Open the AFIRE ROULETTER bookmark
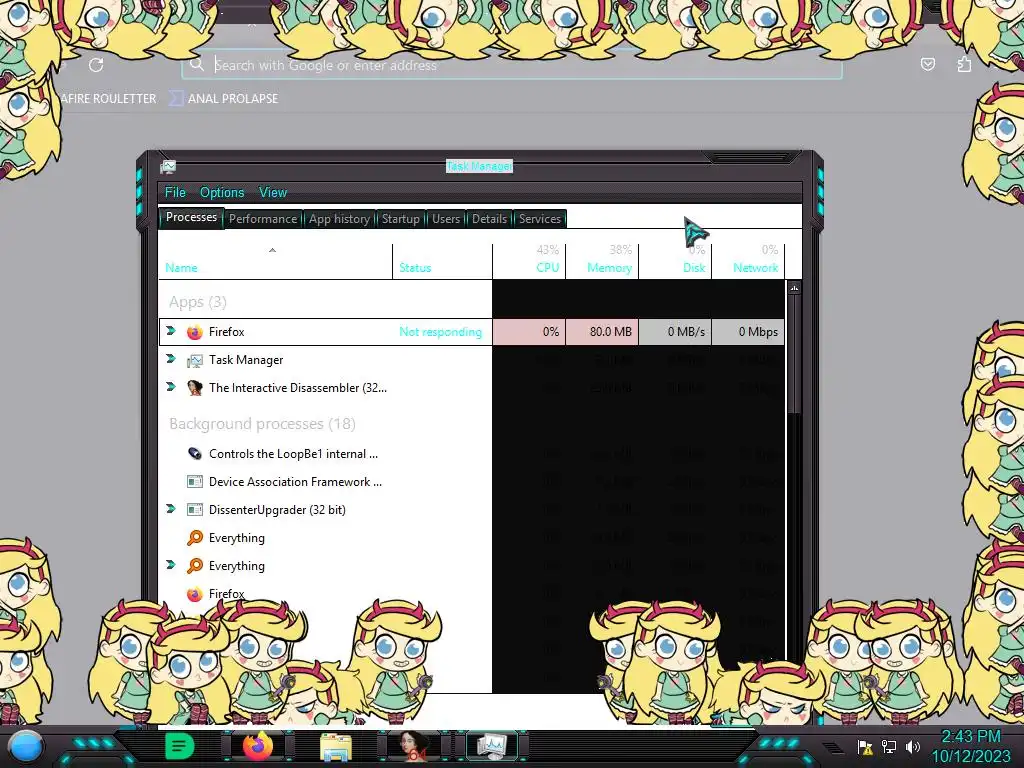 [108, 99]
